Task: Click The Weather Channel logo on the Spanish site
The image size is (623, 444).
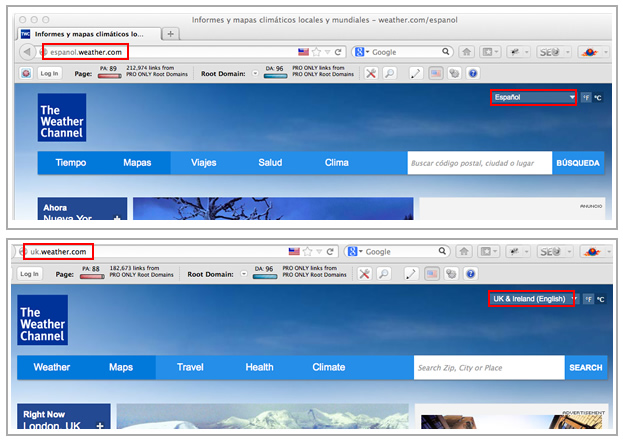Action: (x=62, y=118)
